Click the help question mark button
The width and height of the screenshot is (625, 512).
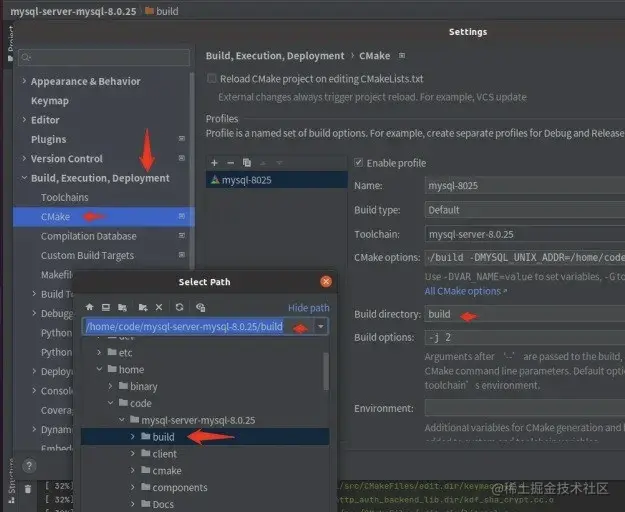(x=29, y=465)
